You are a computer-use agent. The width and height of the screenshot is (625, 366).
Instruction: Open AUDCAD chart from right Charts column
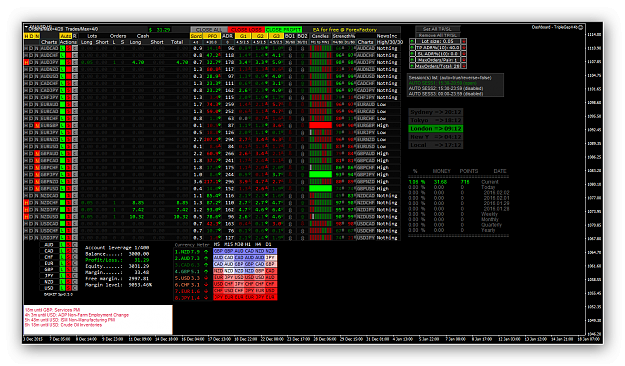click(366, 48)
